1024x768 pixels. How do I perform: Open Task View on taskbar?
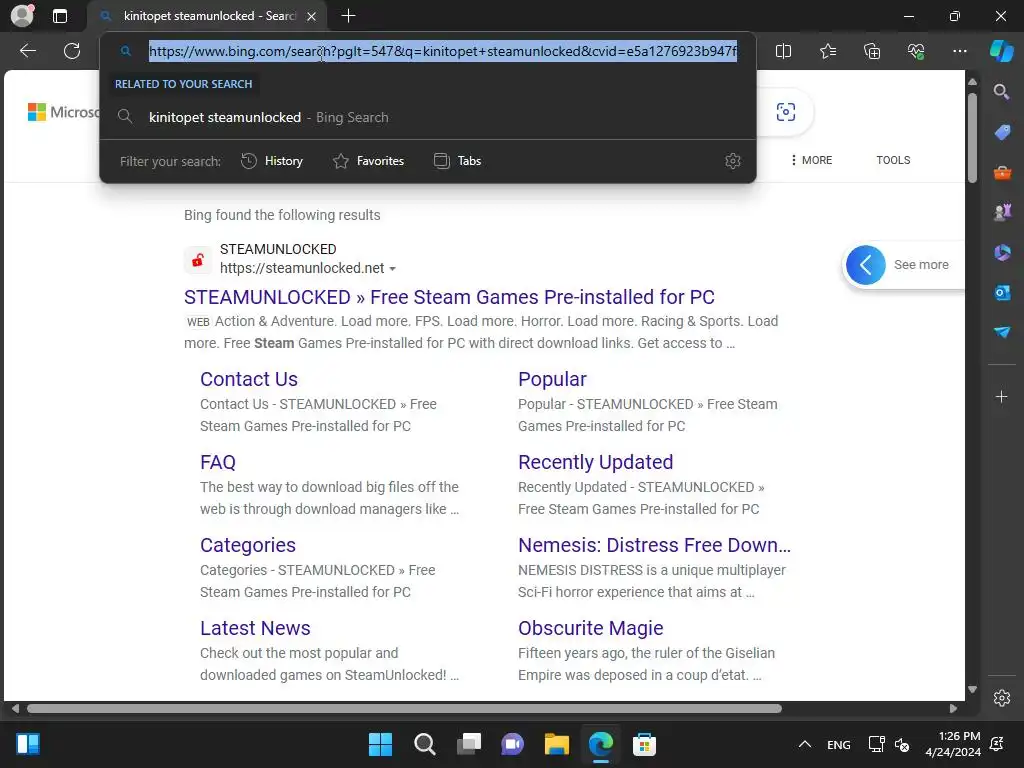click(468, 744)
